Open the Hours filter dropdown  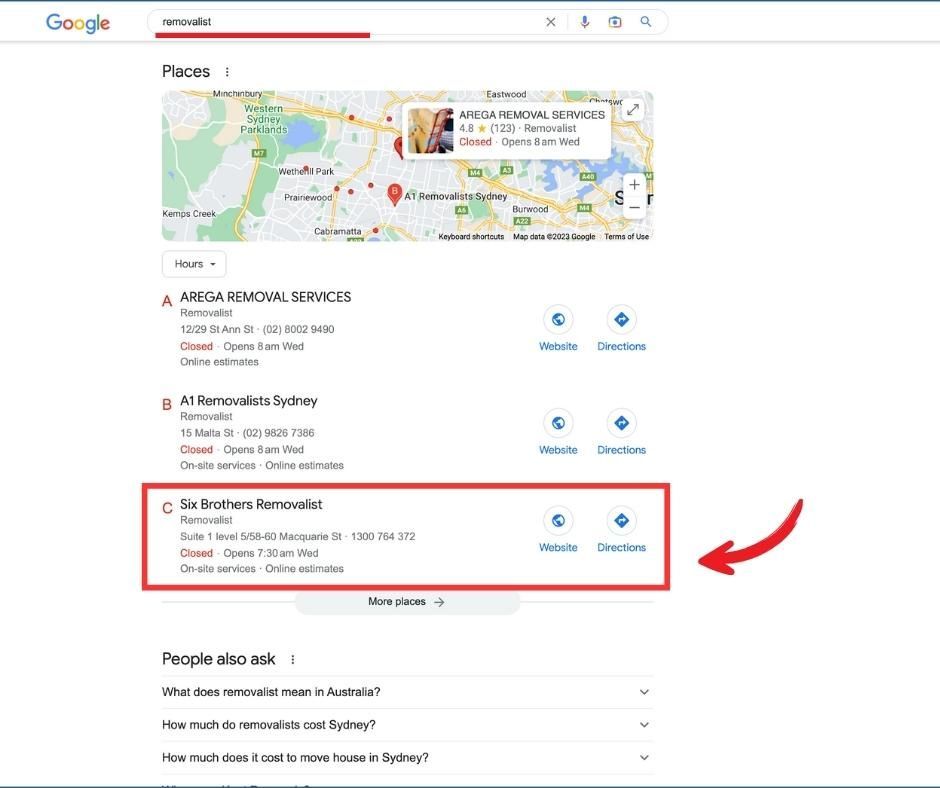point(194,264)
